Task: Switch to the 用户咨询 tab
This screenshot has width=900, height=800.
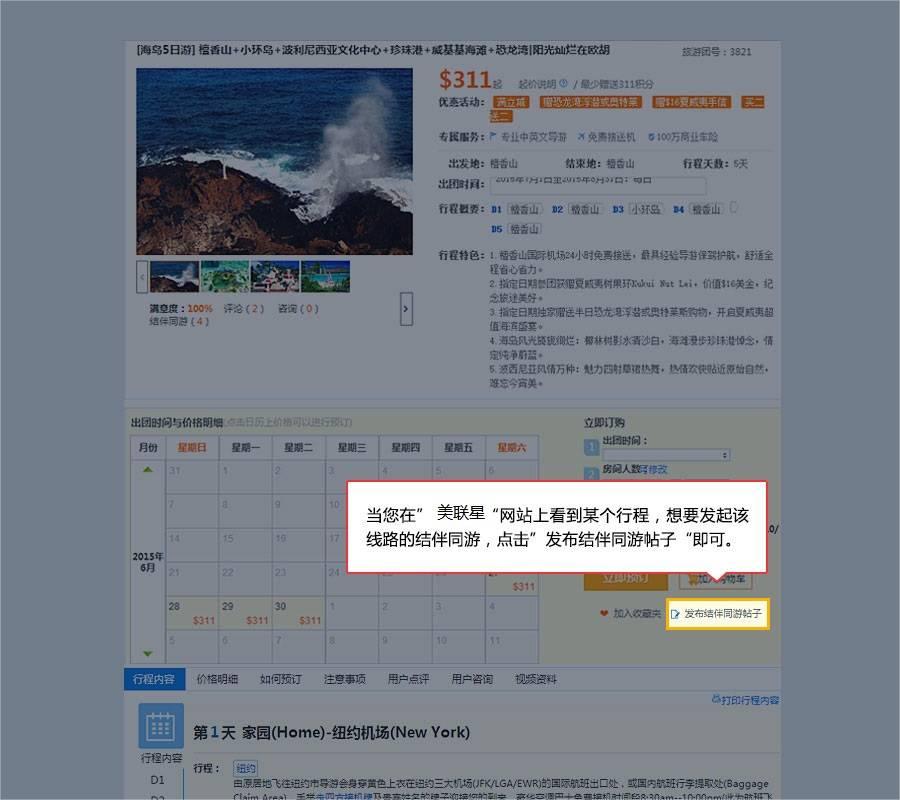Action: pos(472,679)
